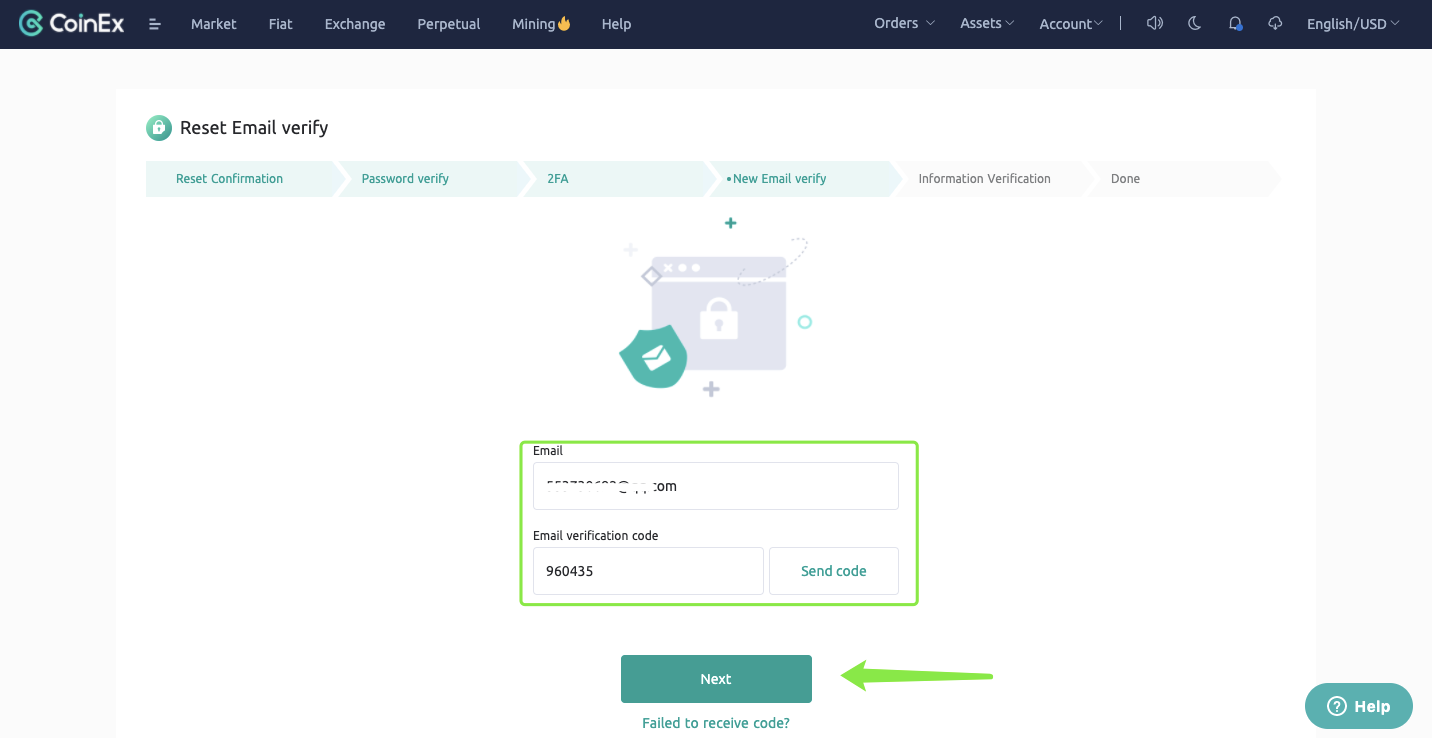Image resolution: width=1432 pixels, height=738 pixels.
Task: Click the cloud download icon
Action: (1275, 23)
